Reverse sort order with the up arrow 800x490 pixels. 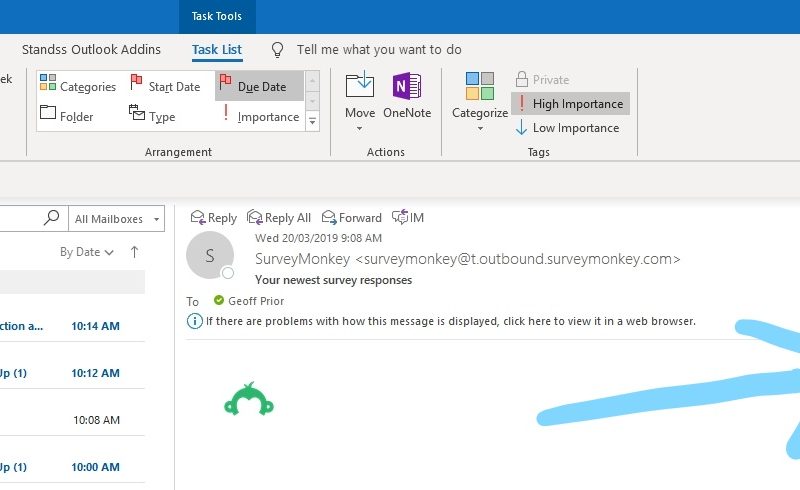tap(134, 252)
